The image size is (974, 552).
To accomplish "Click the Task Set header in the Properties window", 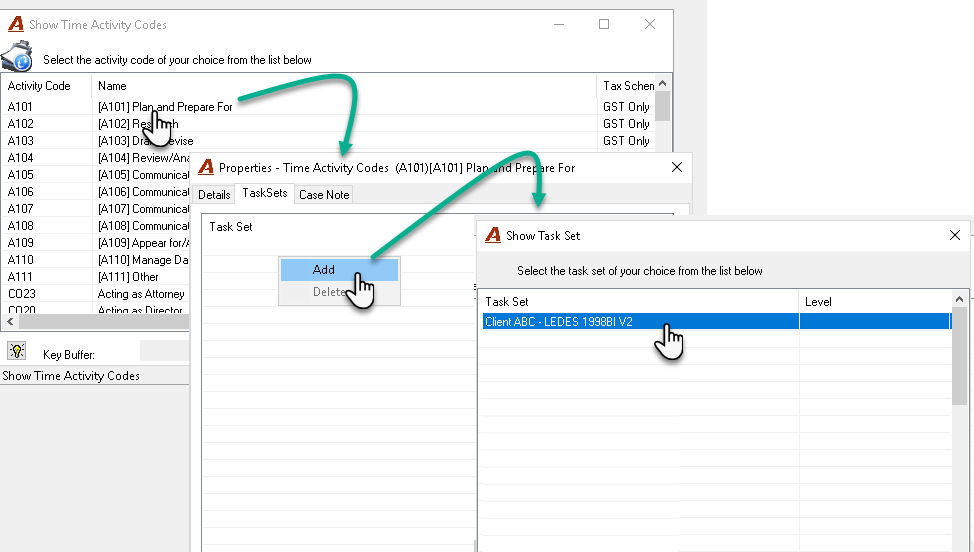I will click(231, 227).
